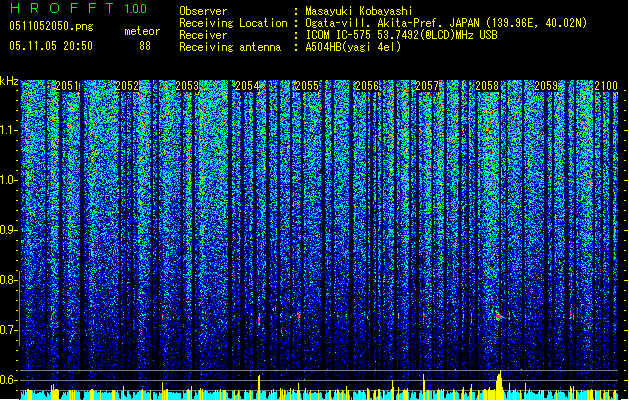This screenshot has width=629, height=400.
Task: Click the Receiving Location label
Action: point(233,23)
